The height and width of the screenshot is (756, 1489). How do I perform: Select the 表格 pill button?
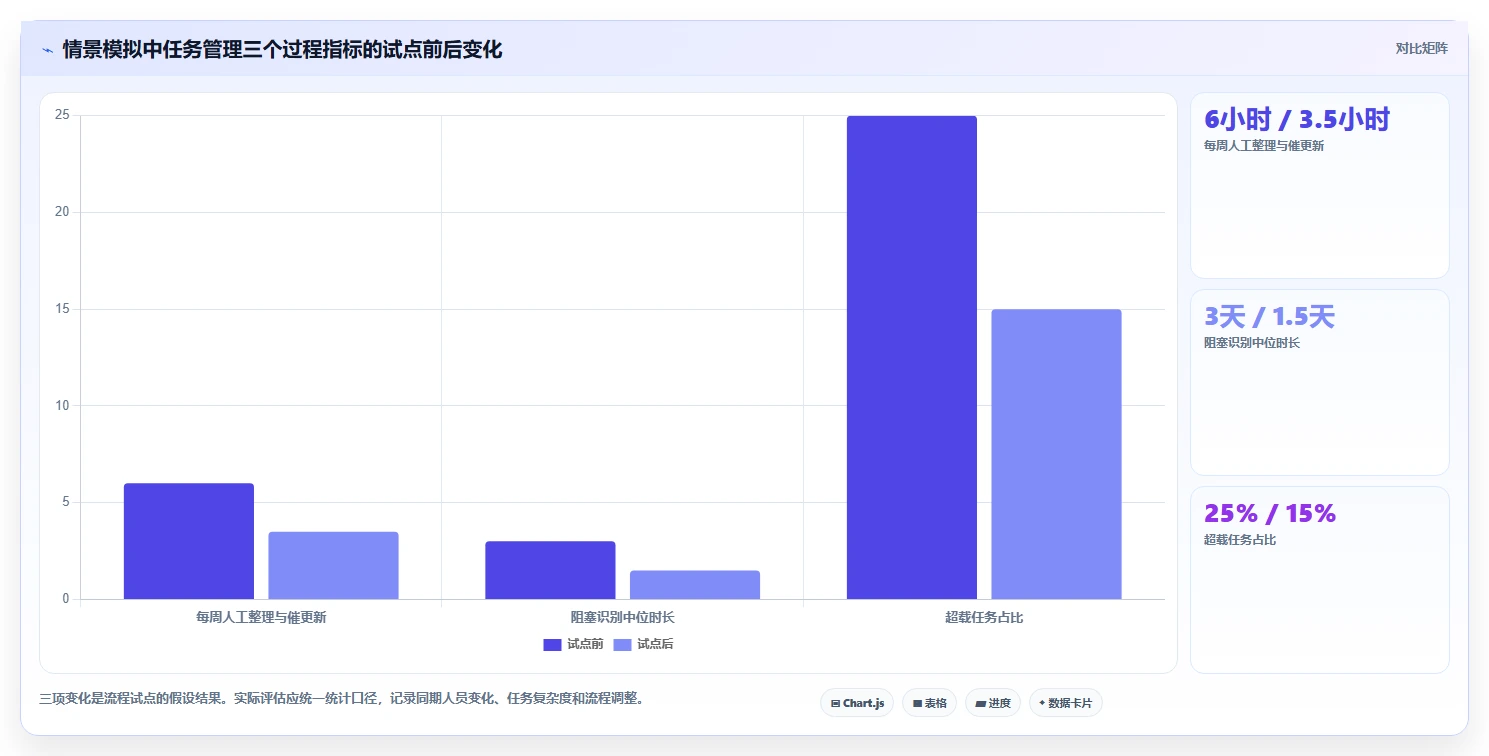pyautogui.click(x=930, y=703)
